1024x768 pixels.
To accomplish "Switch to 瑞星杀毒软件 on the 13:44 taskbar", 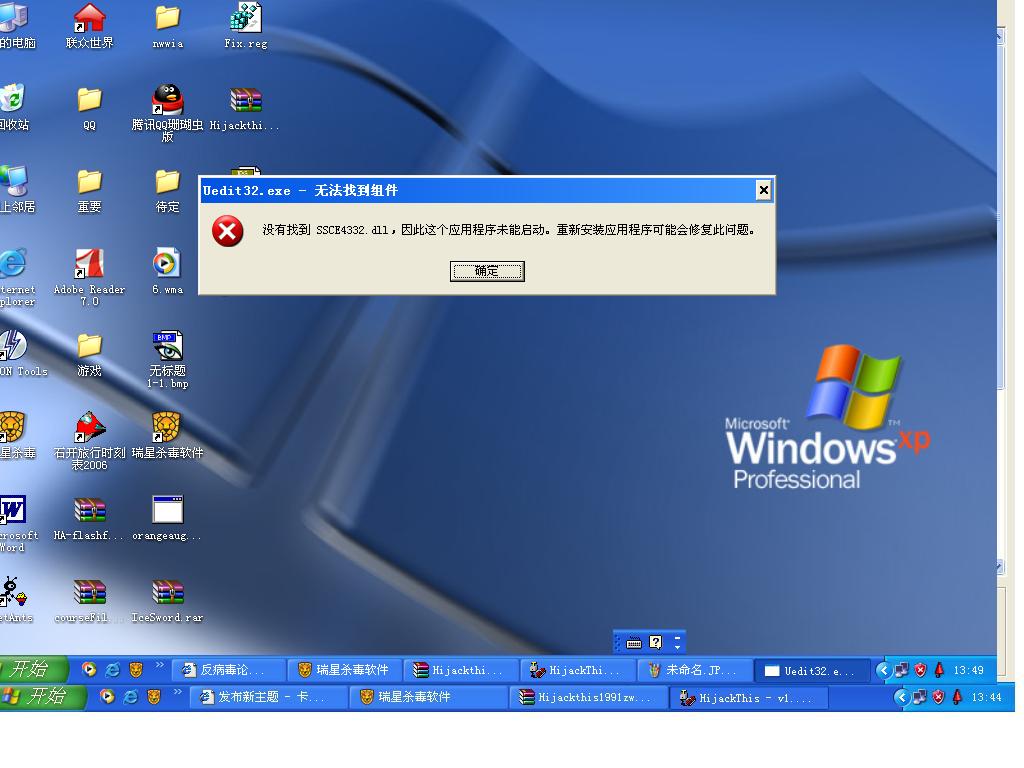I will pyautogui.click(x=429, y=697).
